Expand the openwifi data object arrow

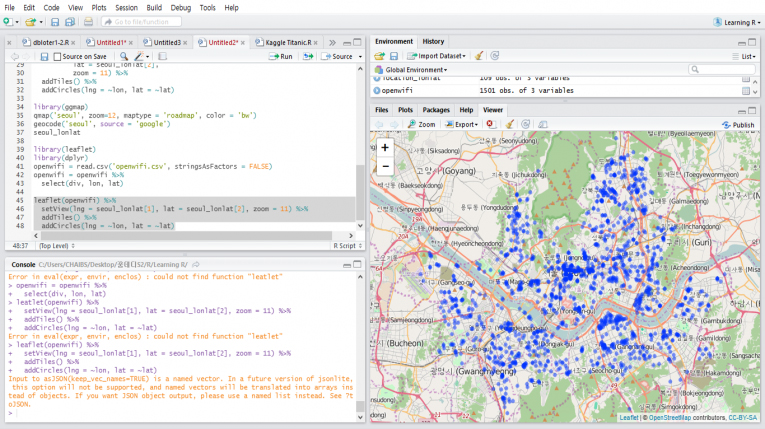377,91
